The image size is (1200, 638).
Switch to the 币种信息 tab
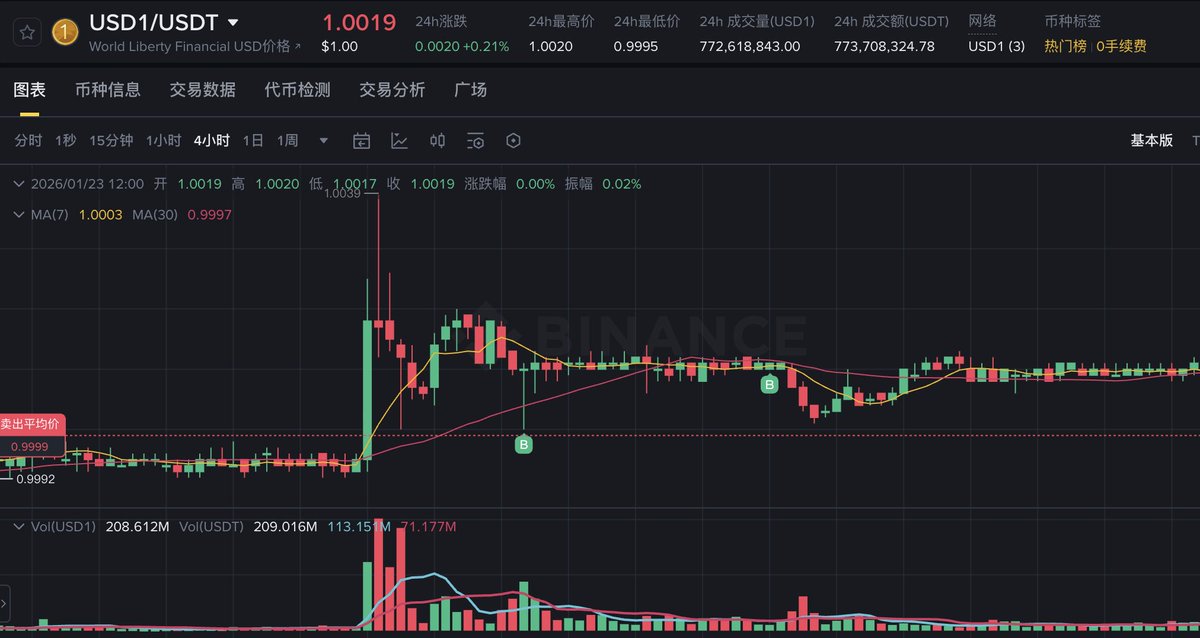108,90
